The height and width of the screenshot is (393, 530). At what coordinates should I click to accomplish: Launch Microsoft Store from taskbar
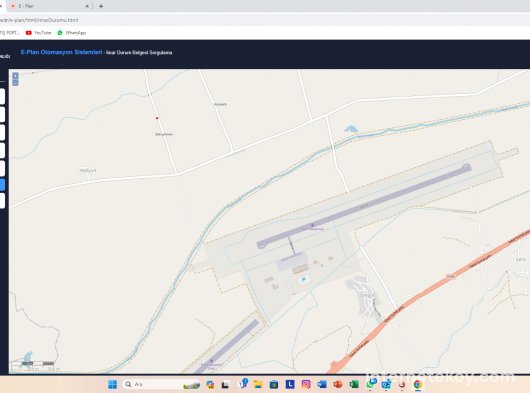[x=274, y=384]
